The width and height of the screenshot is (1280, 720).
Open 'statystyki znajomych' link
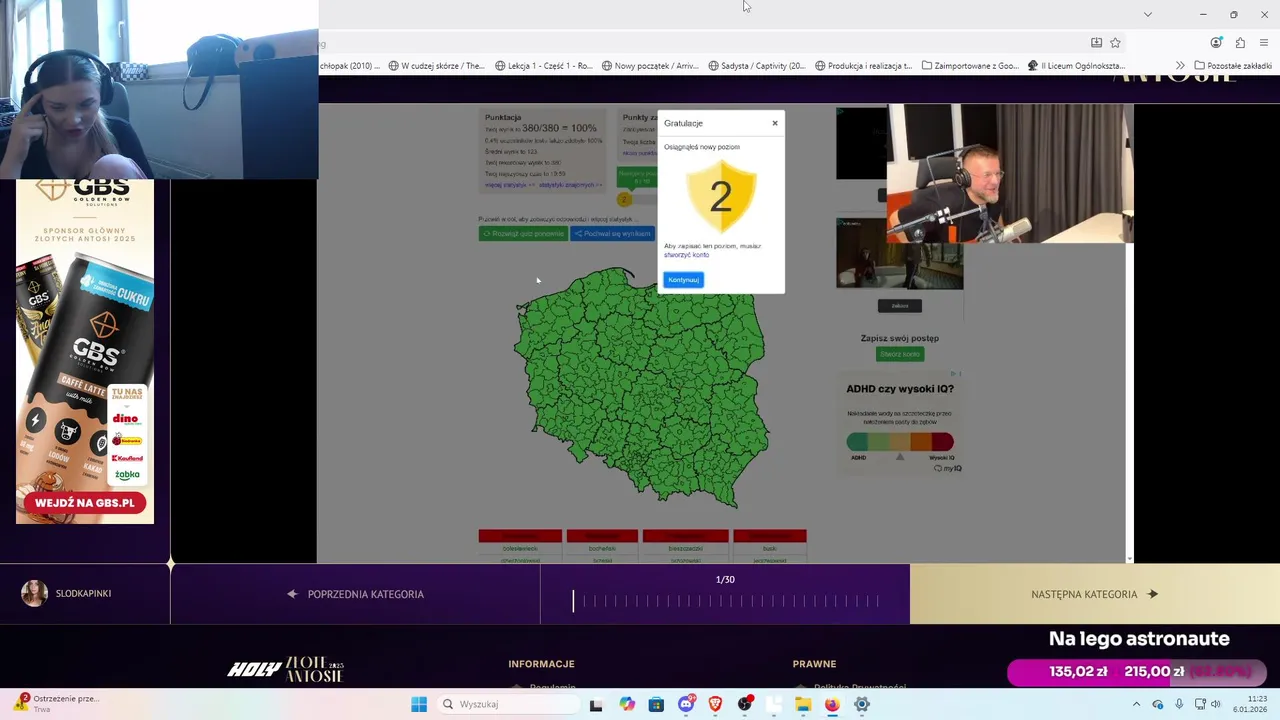coord(570,185)
